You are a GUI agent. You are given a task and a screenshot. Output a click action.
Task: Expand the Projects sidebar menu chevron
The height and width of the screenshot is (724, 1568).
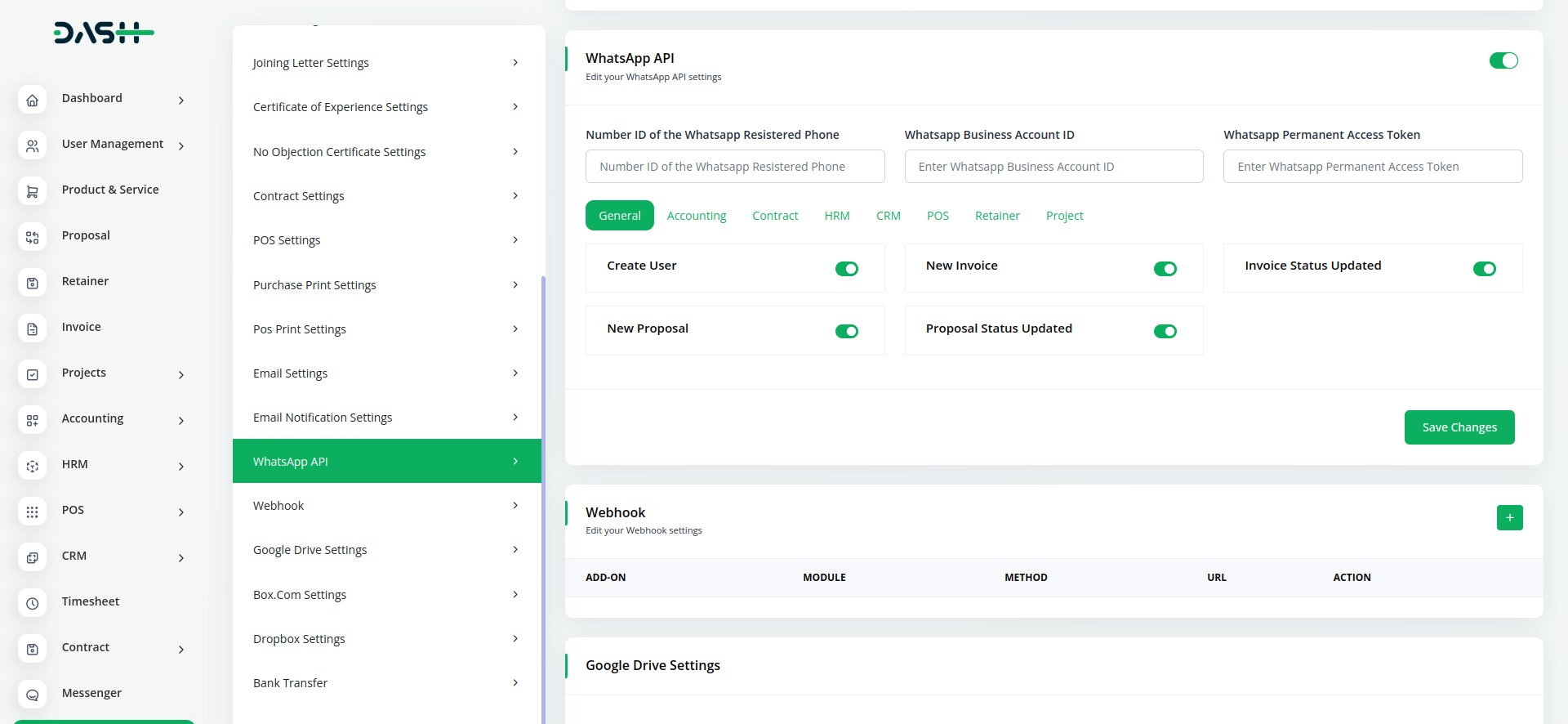click(x=181, y=375)
